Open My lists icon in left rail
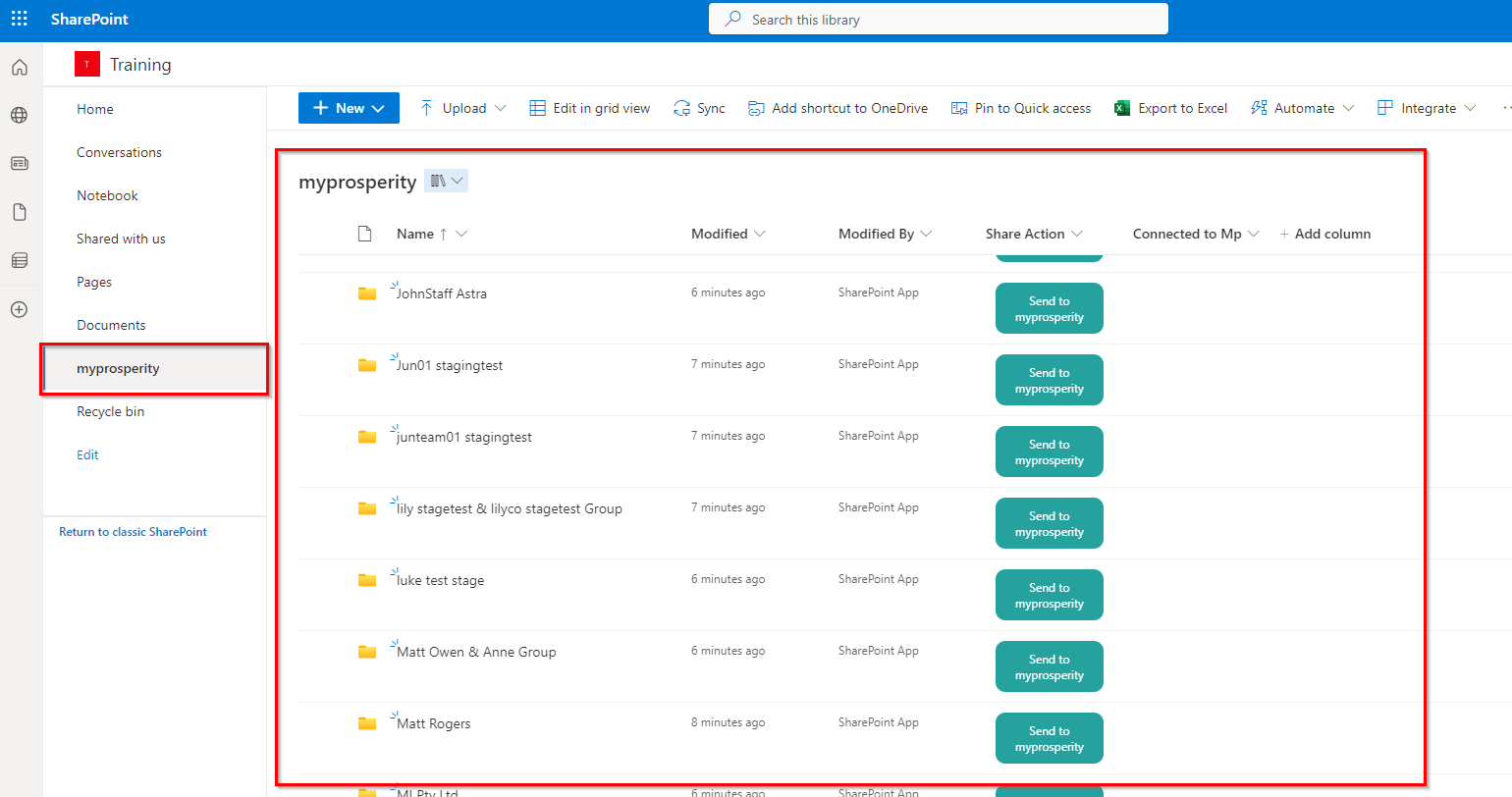Screen dimensions: 1512x797 tap(20, 260)
